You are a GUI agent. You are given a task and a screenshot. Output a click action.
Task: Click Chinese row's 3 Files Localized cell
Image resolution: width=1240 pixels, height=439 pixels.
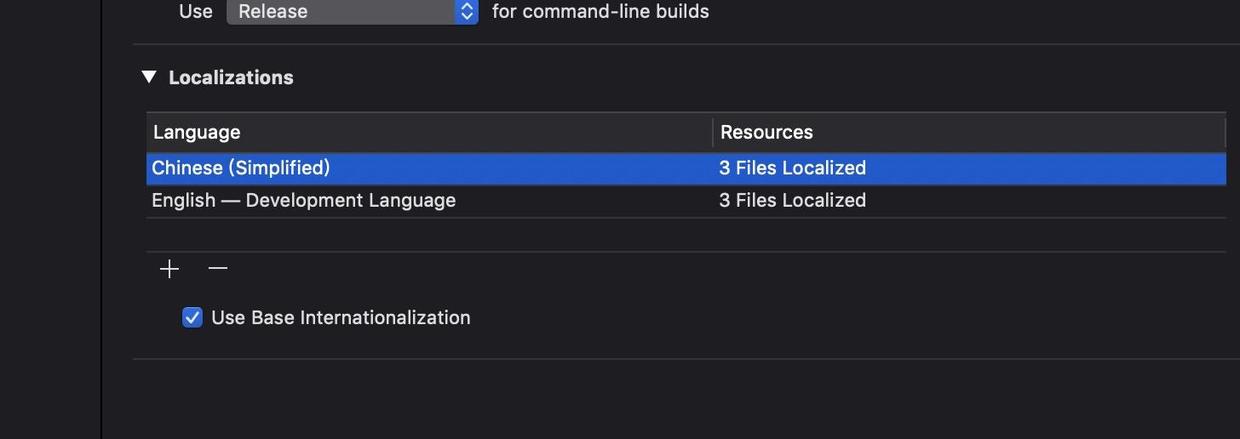point(792,168)
